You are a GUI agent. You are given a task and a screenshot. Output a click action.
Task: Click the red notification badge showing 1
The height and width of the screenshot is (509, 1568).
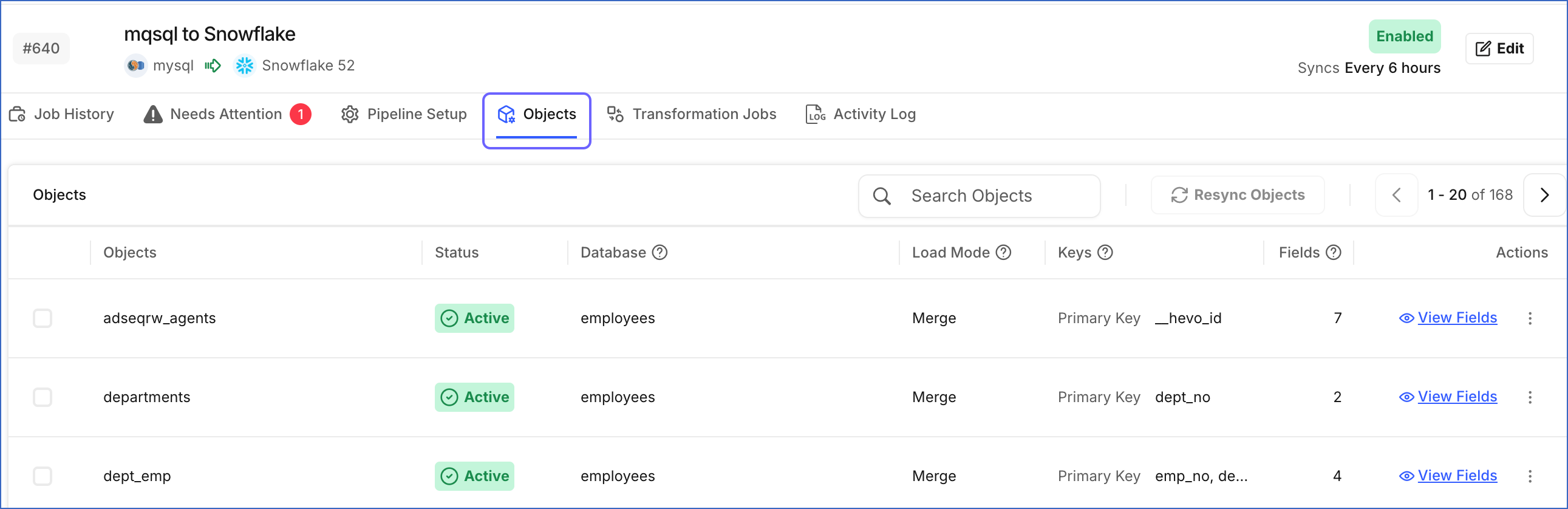click(x=301, y=114)
